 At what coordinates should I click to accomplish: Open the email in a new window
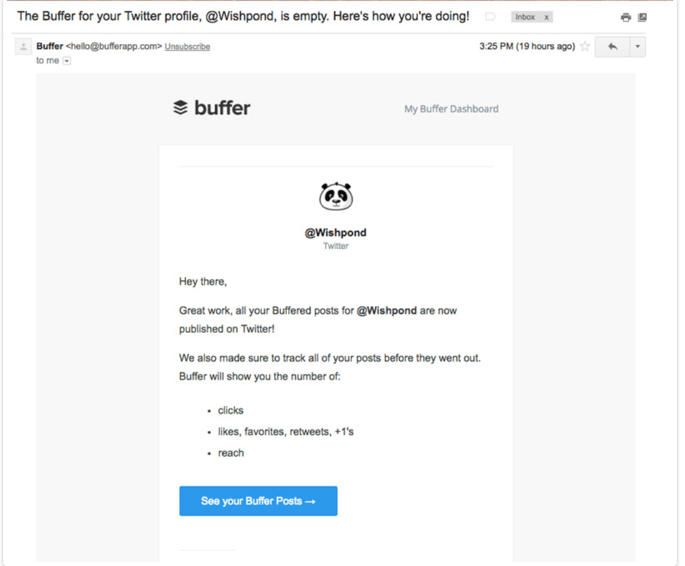click(x=642, y=17)
